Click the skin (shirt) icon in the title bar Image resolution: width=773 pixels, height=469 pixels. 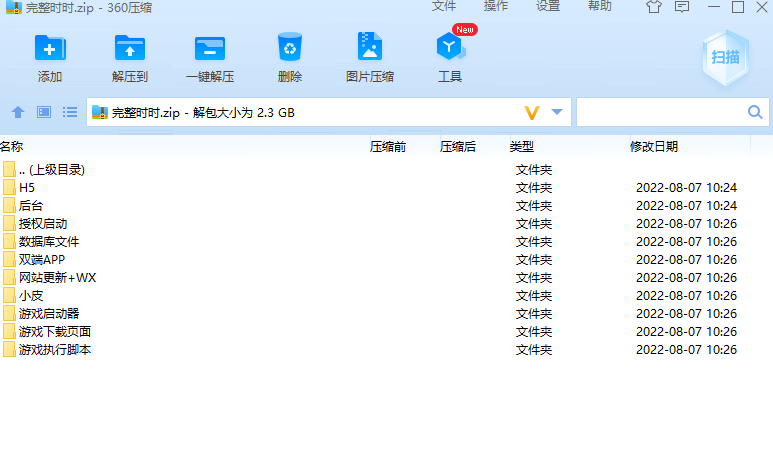click(x=654, y=7)
